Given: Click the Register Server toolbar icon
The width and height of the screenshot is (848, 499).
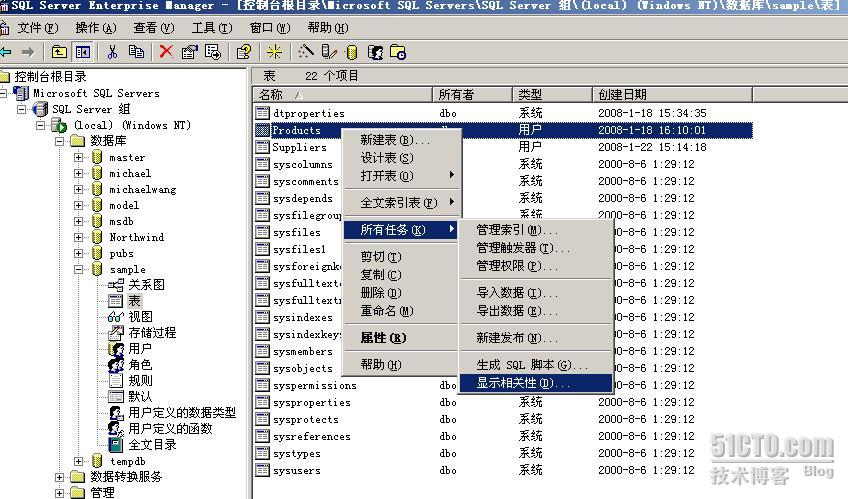Looking at the screenshot, I should point(329,52).
